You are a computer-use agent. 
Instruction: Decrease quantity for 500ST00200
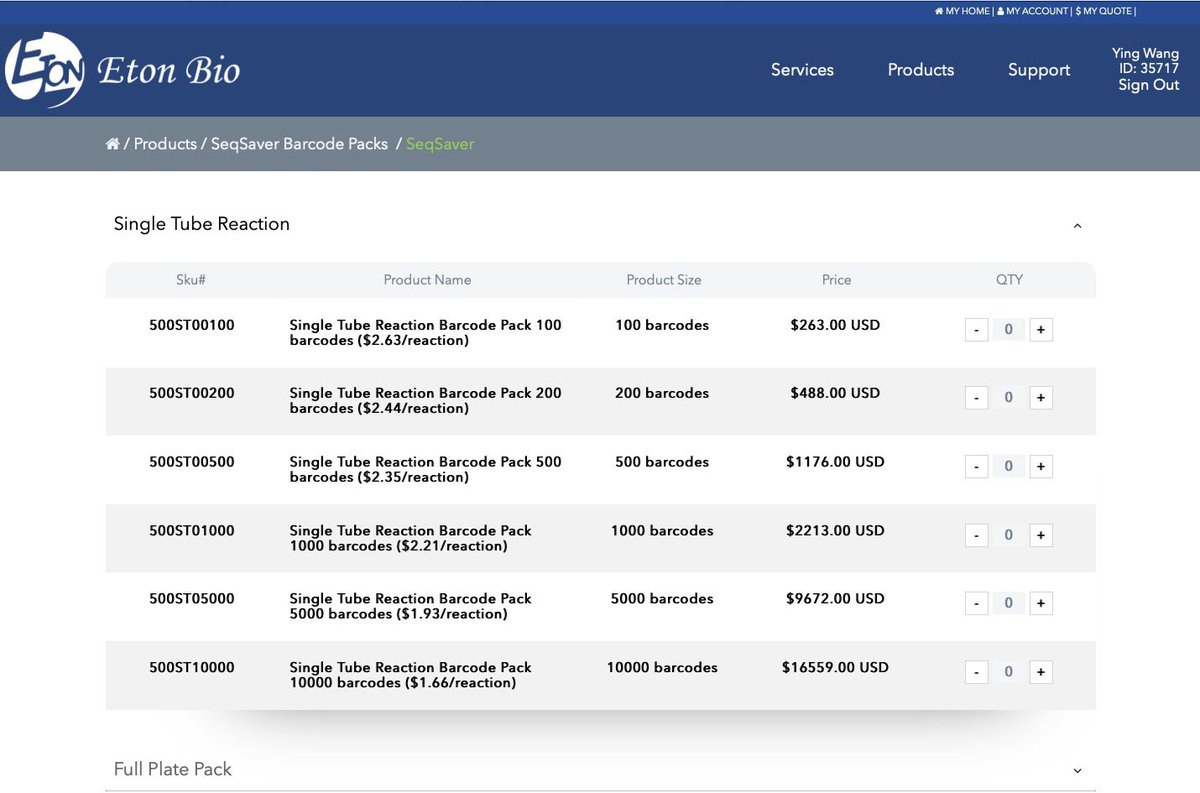click(x=976, y=398)
